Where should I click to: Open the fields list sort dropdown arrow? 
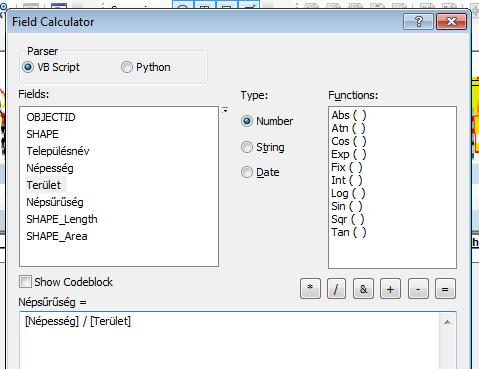pos(225,110)
